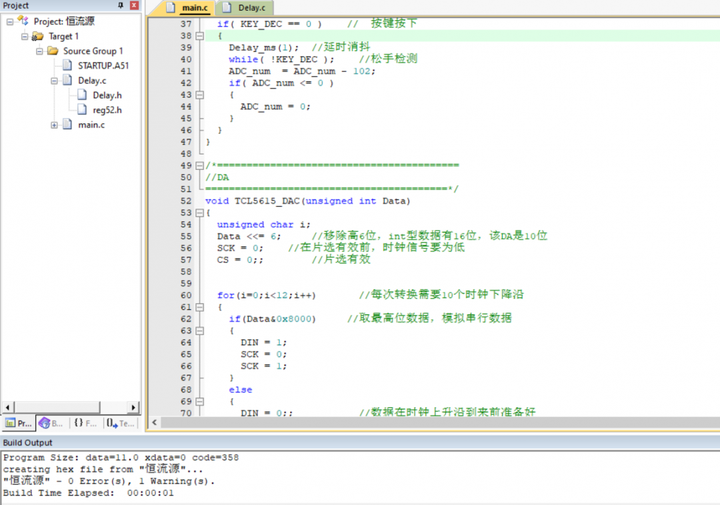Collapse for-loop block at line 61
The width and height of the screenshot is (720, 505).
pyautogui.click(x=200, y=307)
